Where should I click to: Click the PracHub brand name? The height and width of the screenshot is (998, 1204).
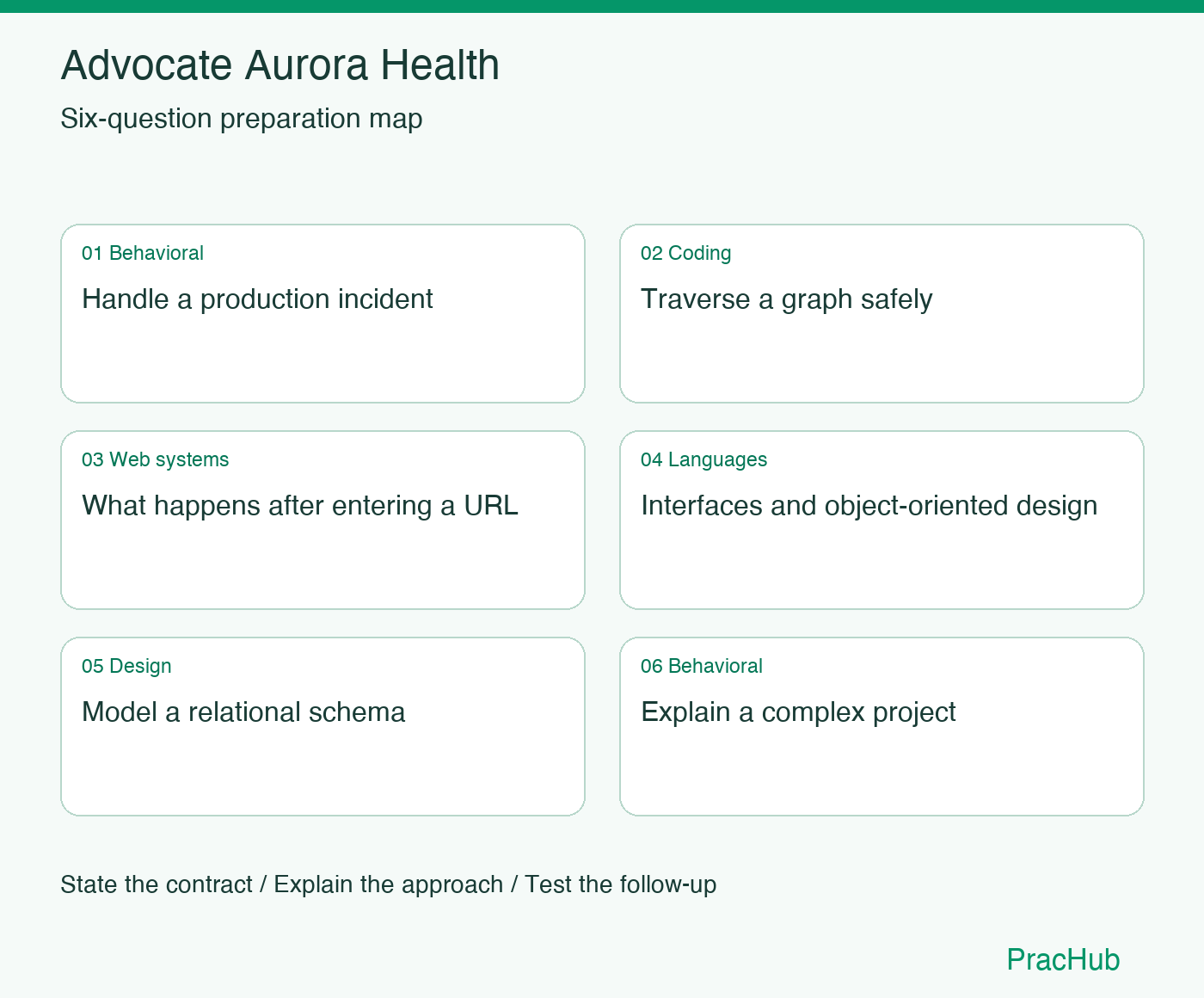pyautogui.click(x=1064, y=959)
